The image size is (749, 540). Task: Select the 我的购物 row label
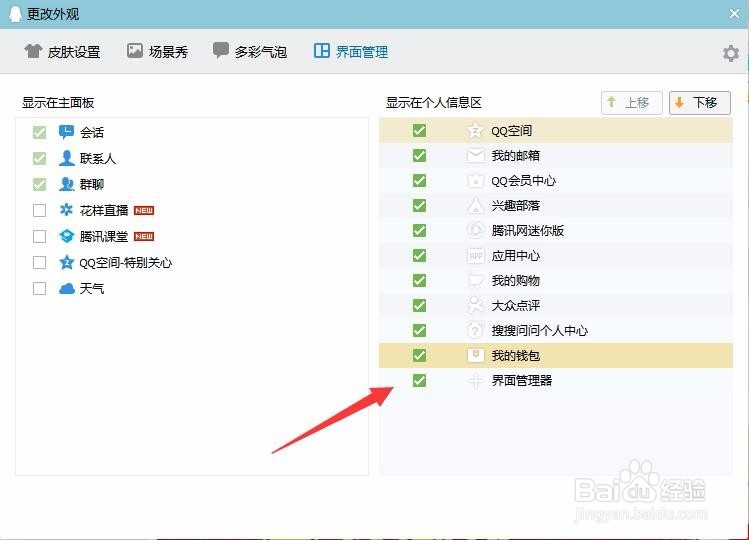tap(515, 281)
